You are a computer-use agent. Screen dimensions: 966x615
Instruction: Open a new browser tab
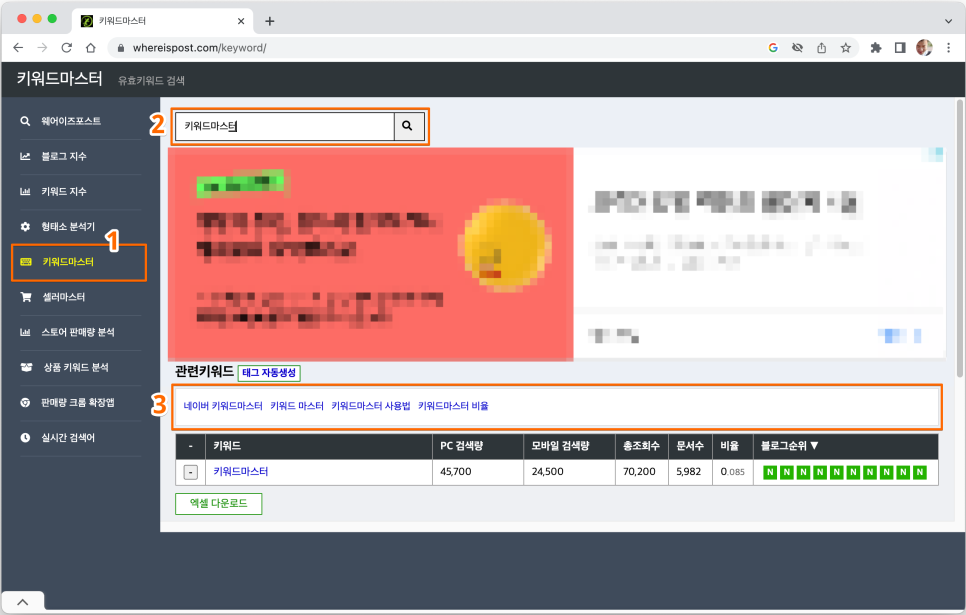pos(270,21)
